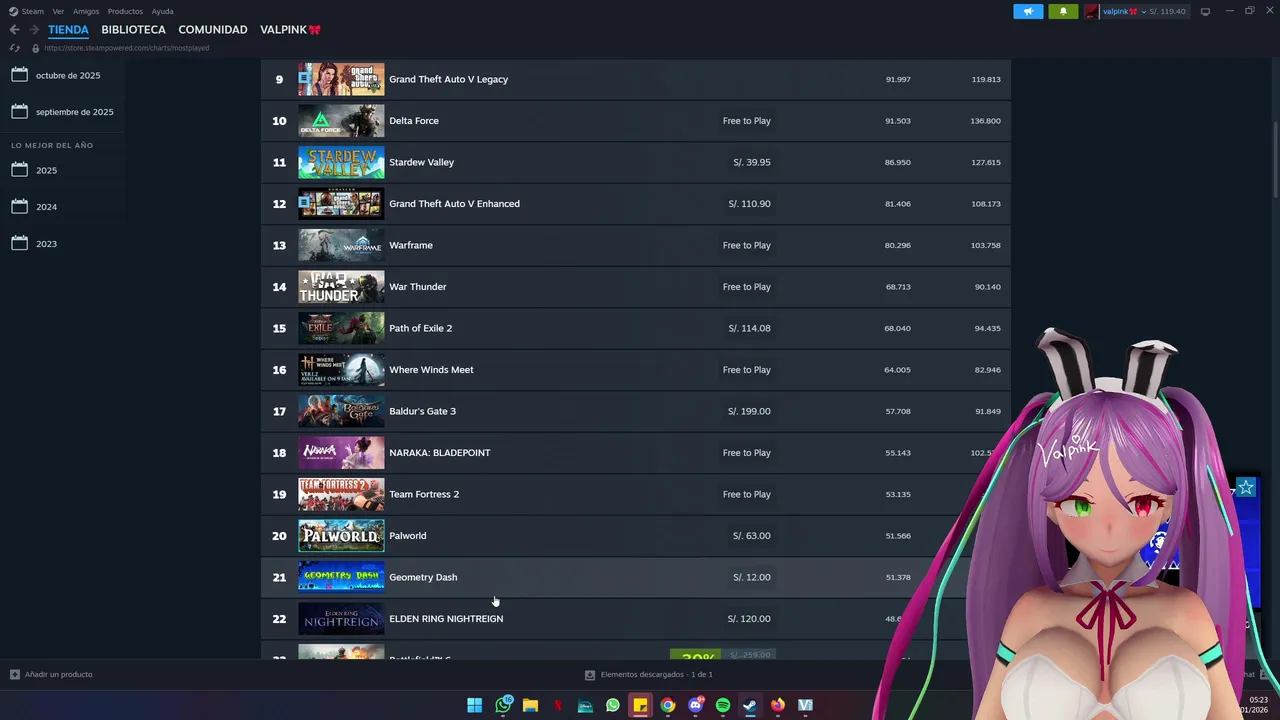Click the calendar icon beside octubre de 2025
The height and width of the screenshot is (720, 1280).
pos(19,75)
